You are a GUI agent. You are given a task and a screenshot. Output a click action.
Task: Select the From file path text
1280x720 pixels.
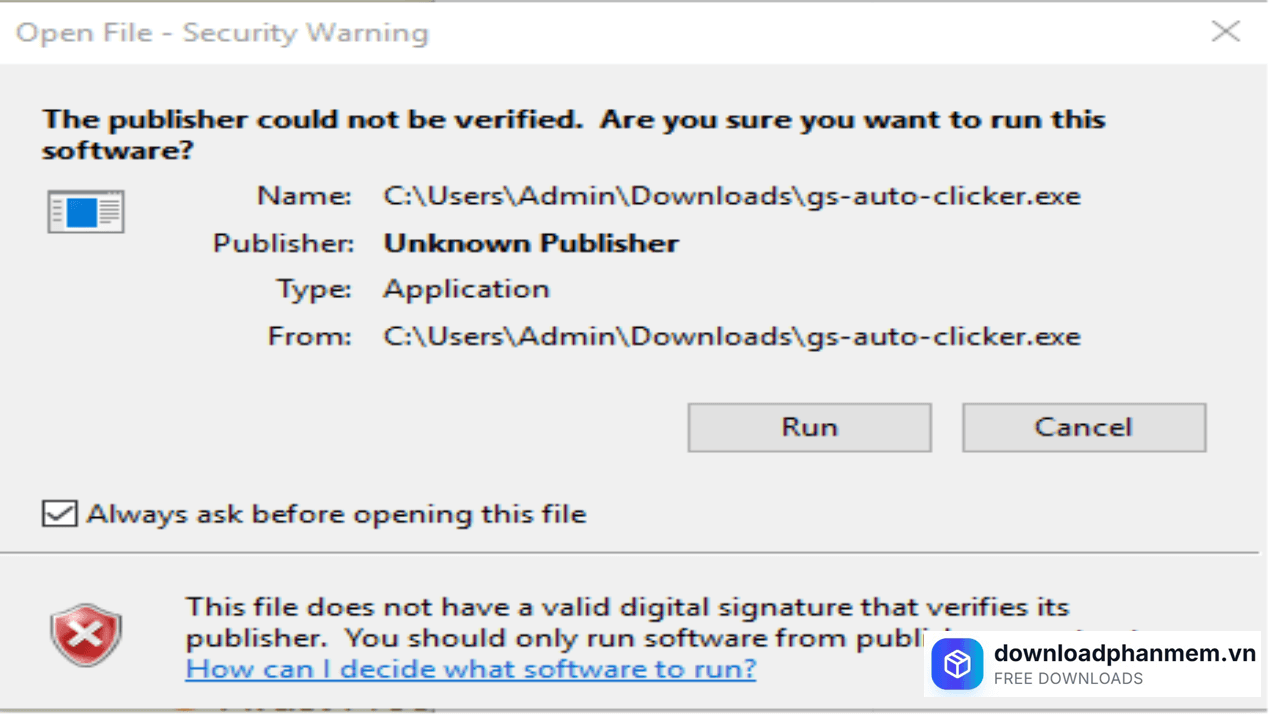coord(731,336)
